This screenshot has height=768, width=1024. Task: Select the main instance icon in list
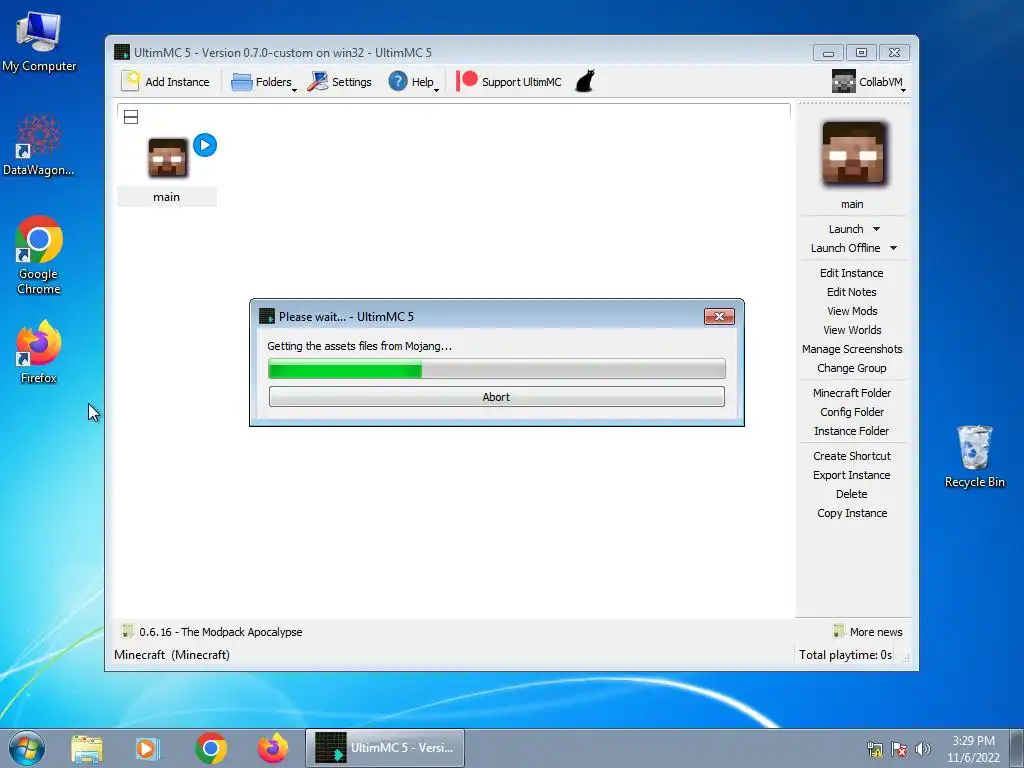[x=167, y=158]
